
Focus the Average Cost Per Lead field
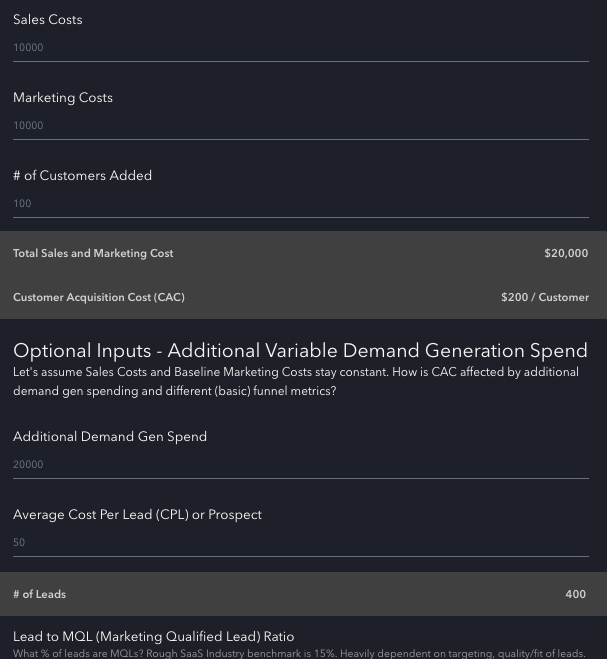[x=300, y=542]
